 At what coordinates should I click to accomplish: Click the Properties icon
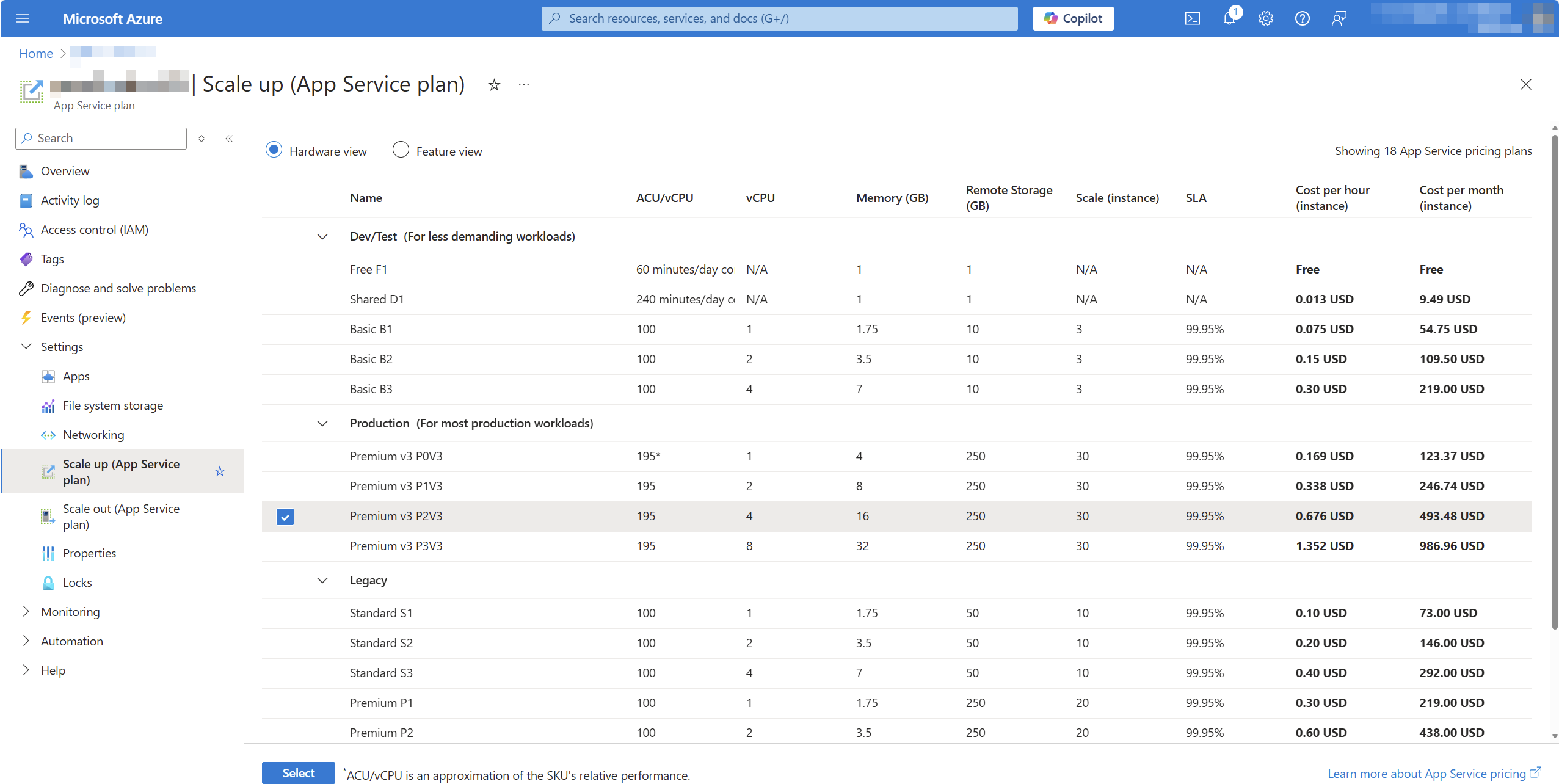(x=48, y=554)
